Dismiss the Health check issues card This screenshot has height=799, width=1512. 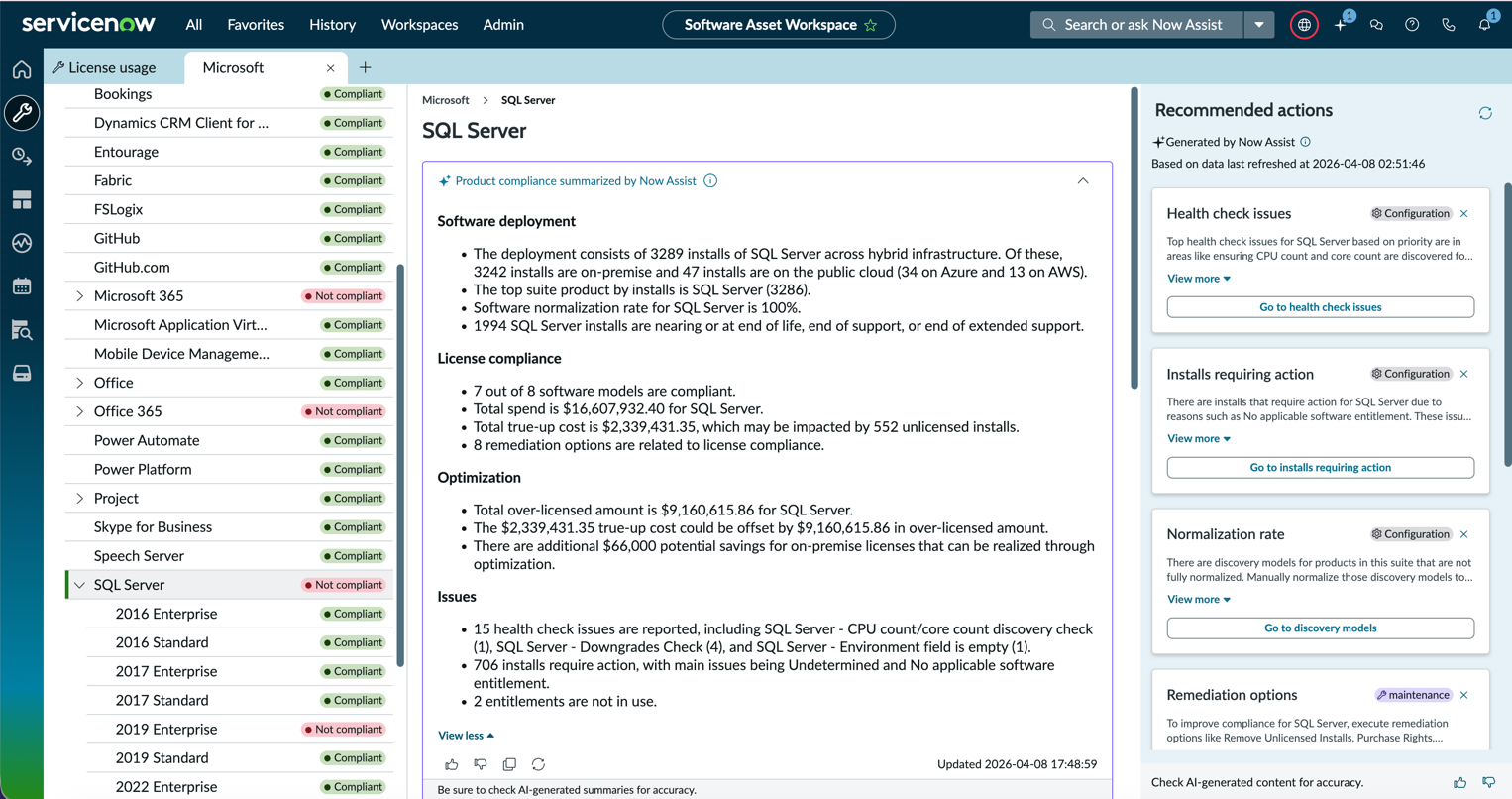tap(1464, 214)
